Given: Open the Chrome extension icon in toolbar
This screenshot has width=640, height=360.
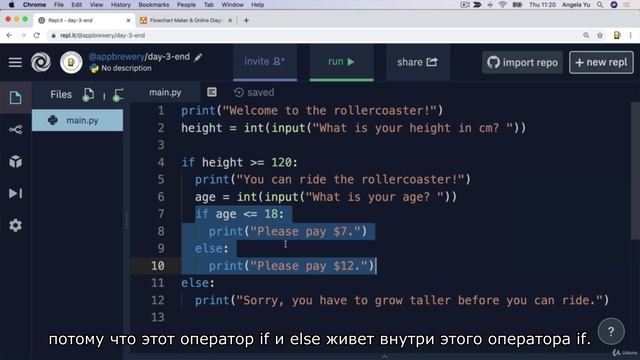Looking at the screenshot, I should pyautogui.click(x=617, y=36).
